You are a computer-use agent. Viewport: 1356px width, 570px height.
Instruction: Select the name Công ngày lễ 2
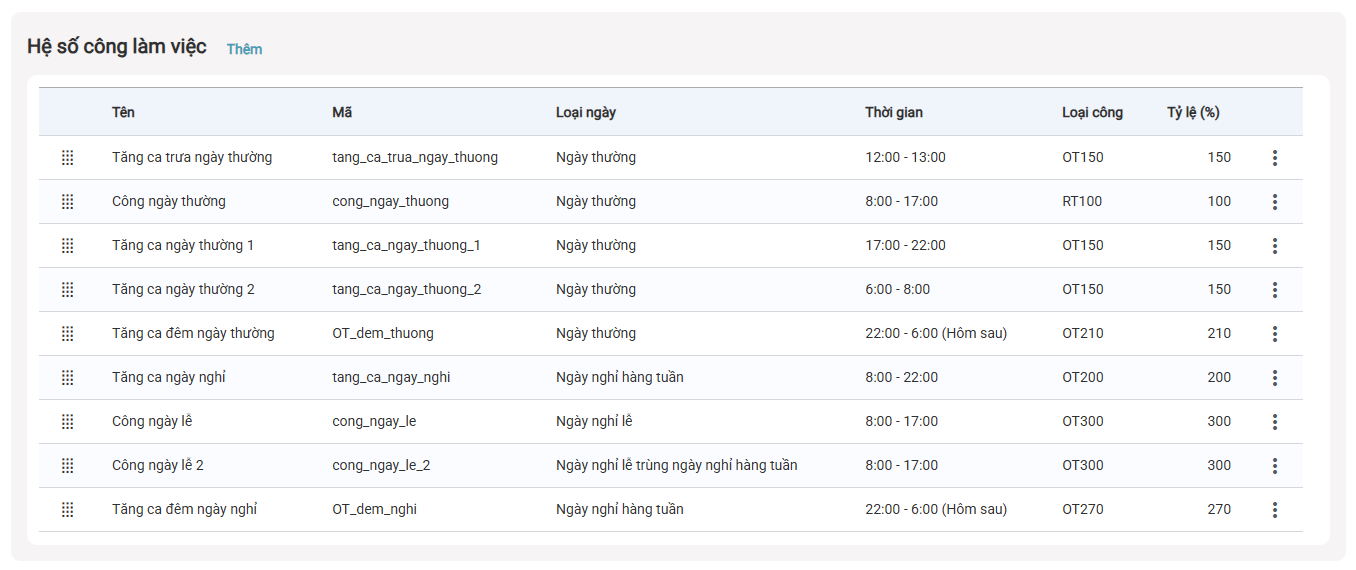158,465
